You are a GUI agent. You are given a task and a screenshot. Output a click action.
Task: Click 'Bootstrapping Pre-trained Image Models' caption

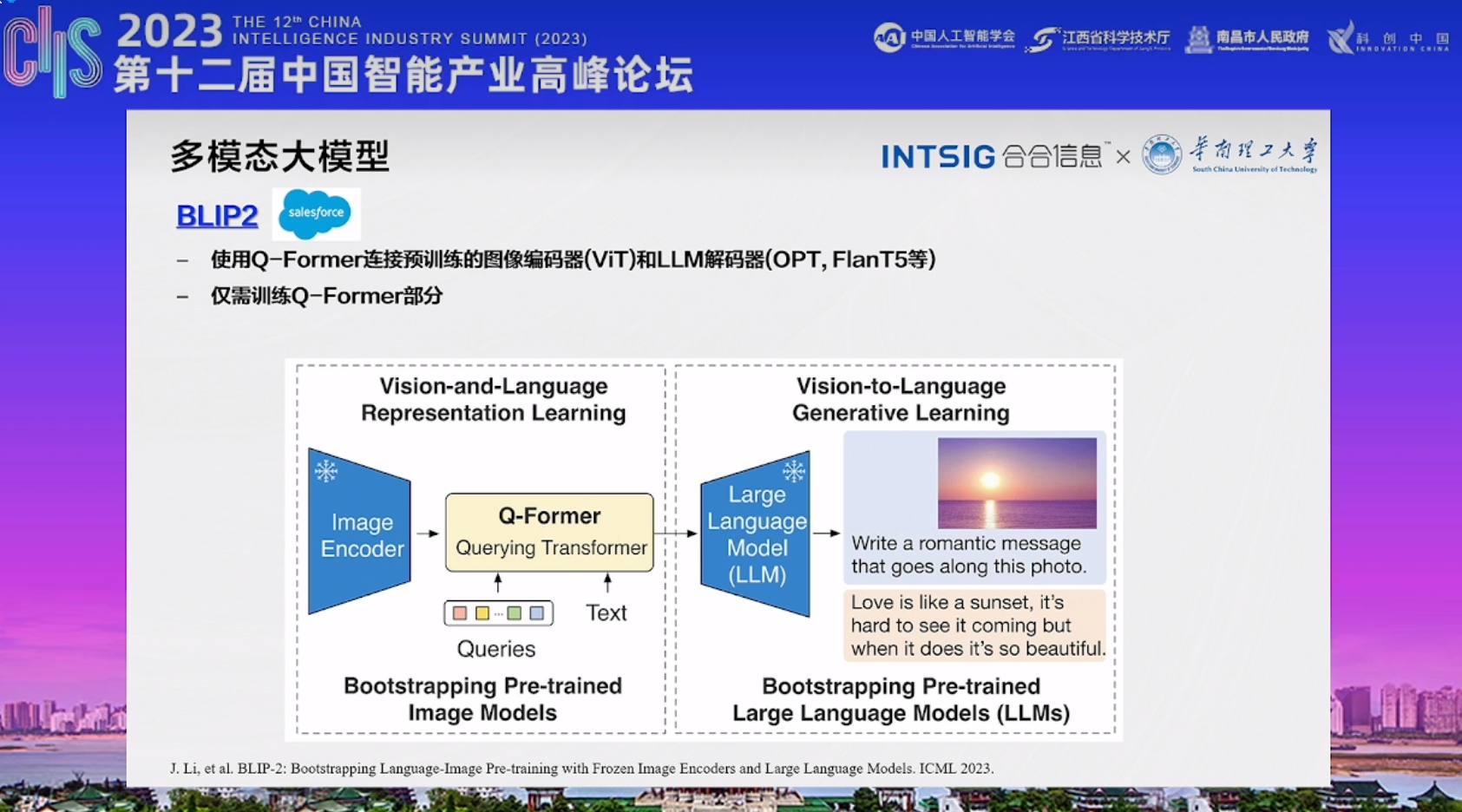[x=482, y=699]
